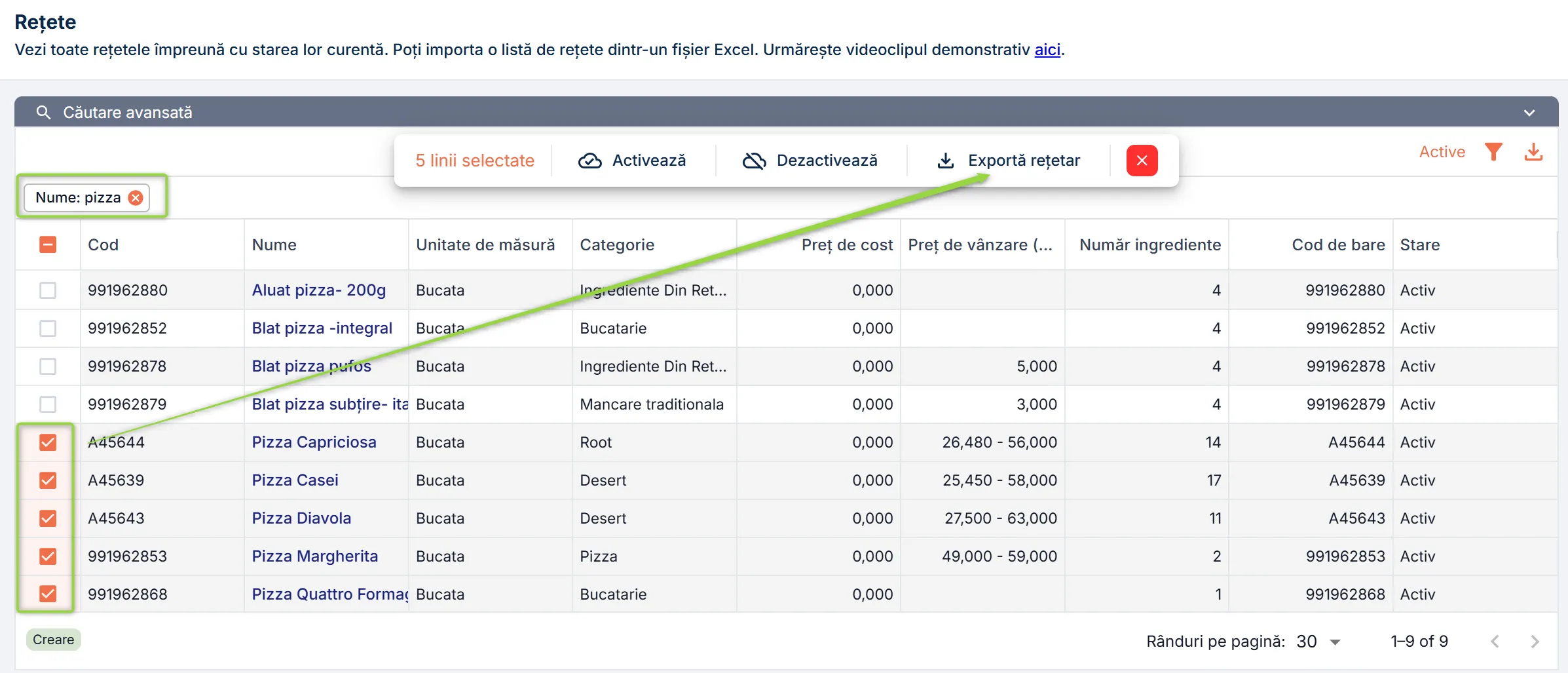Image resolution: width=1568 pixels, height=673 pixels.
Task: Sort by the Număr ingrediente column header
Action: tap(1150, 245)
